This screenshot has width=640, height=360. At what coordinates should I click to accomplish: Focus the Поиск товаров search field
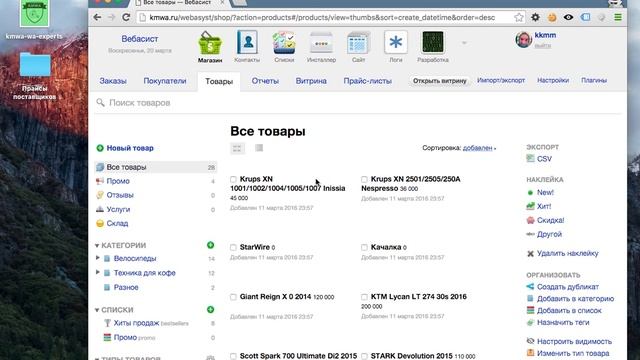359,103
